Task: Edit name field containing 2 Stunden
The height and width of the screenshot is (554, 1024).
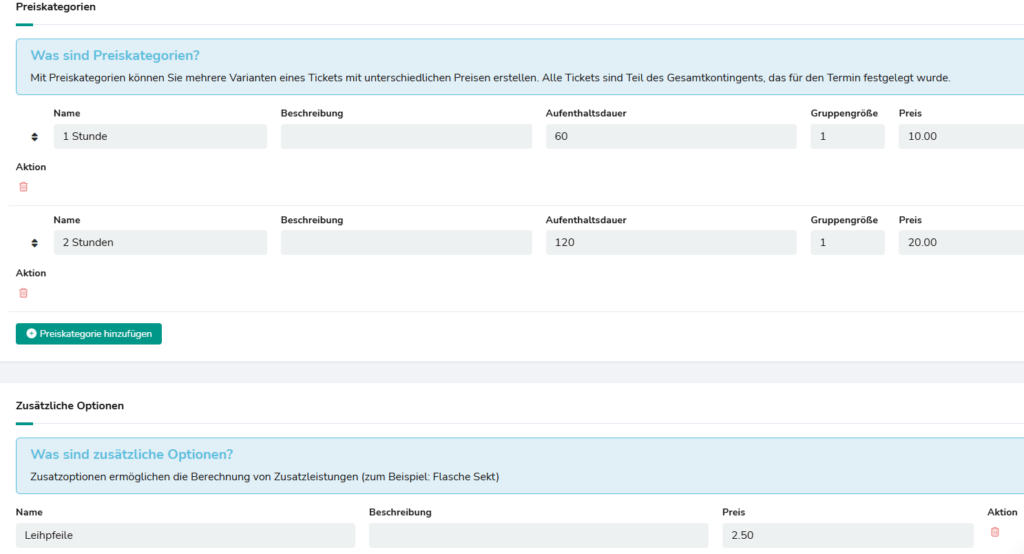Action: pyautogui.click(x=160, y=243)
